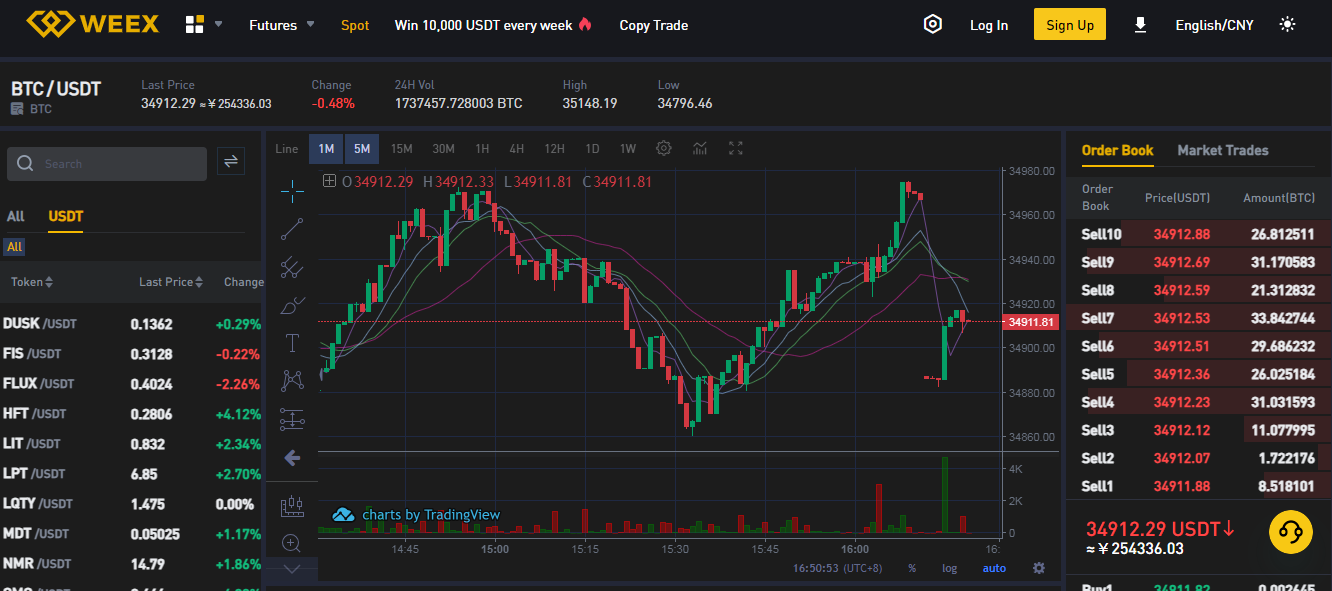This screenshot has width=1332, height=591.
Task: Select the text annotation tool
Action: coord(292,343)
